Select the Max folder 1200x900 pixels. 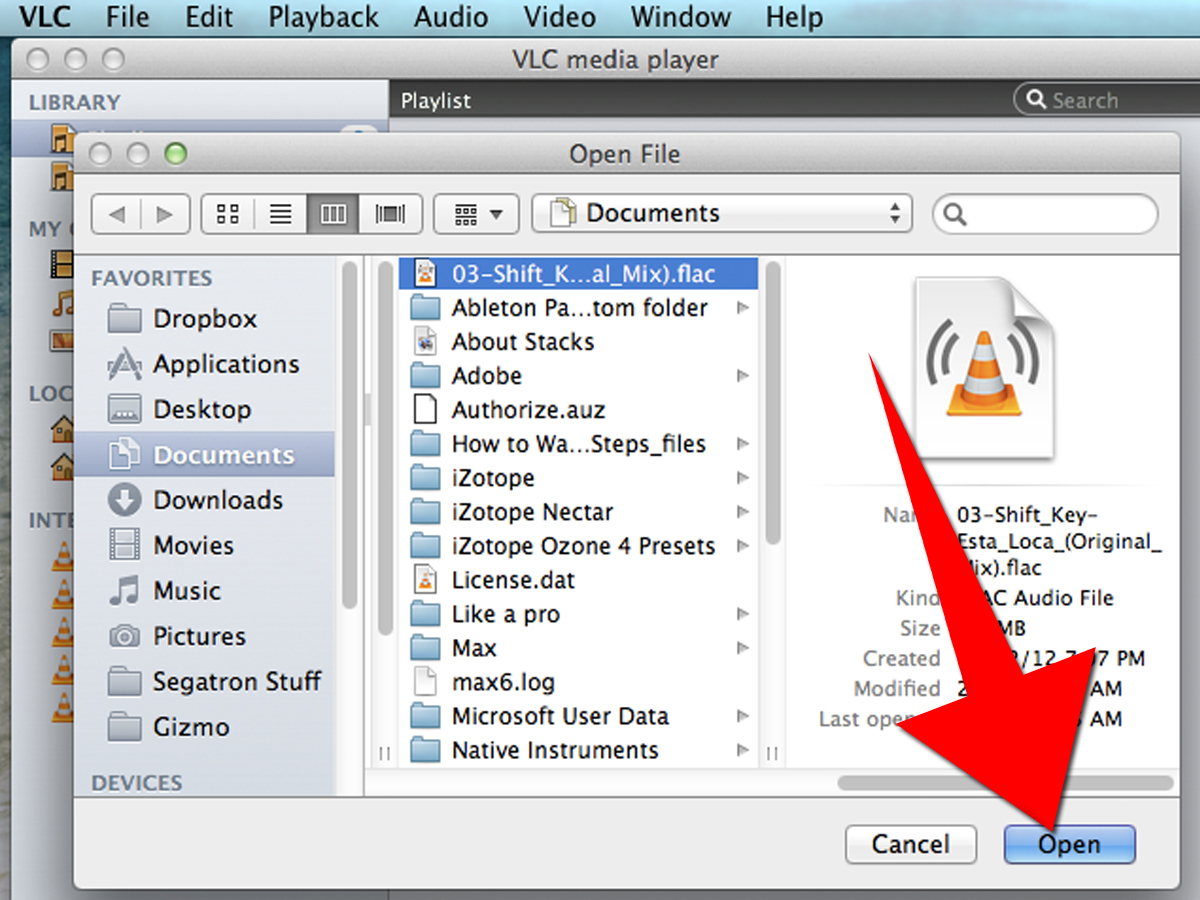click(x=578, y=648)
